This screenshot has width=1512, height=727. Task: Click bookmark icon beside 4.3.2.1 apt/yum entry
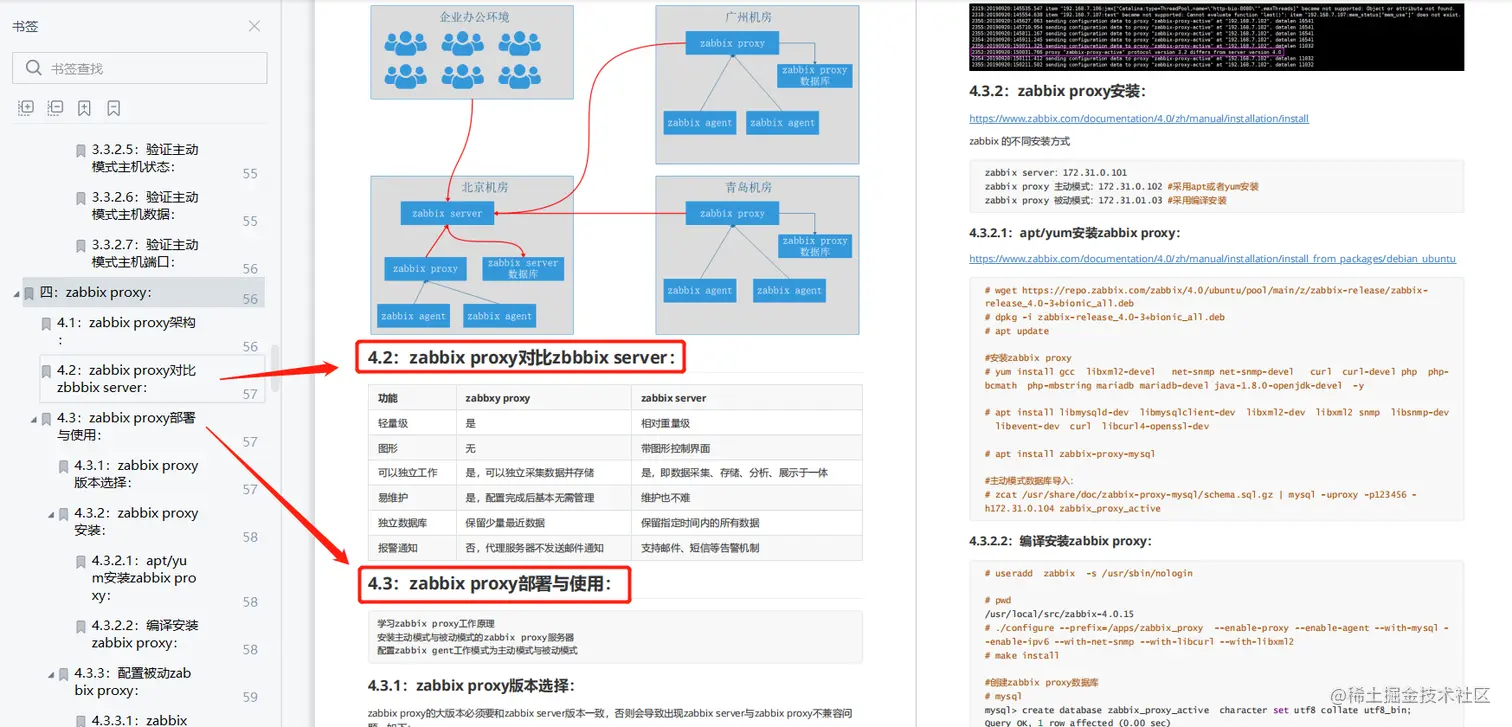[81, 562]
